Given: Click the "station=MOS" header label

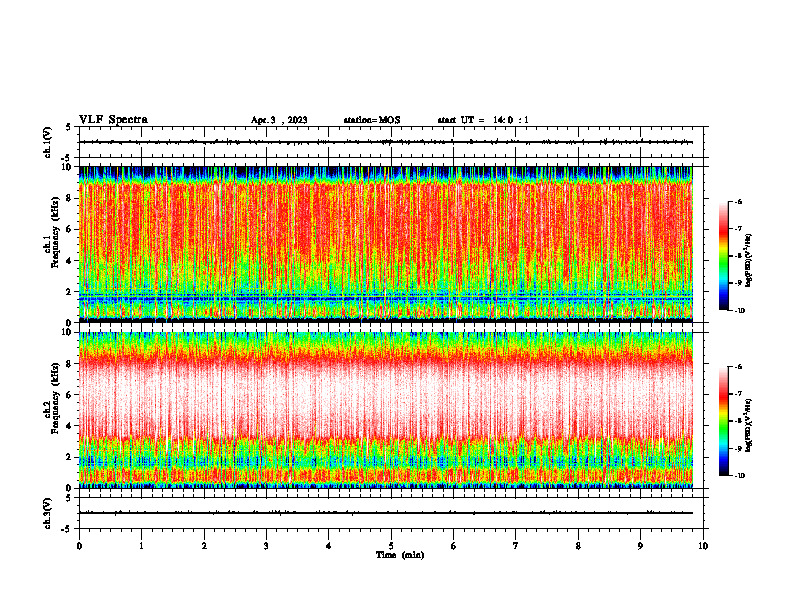Looking at the screenshot, I should [372, 120].
